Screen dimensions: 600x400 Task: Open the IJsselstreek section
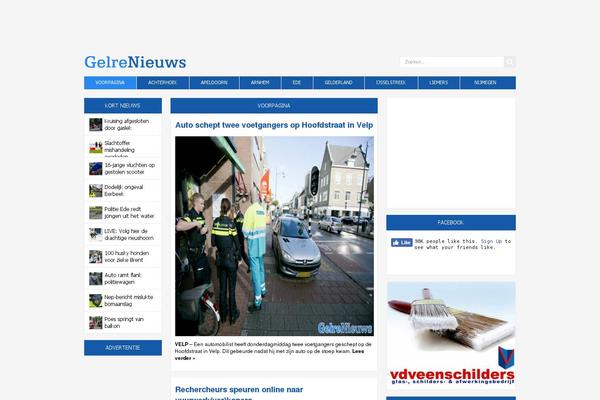(391, 83)
